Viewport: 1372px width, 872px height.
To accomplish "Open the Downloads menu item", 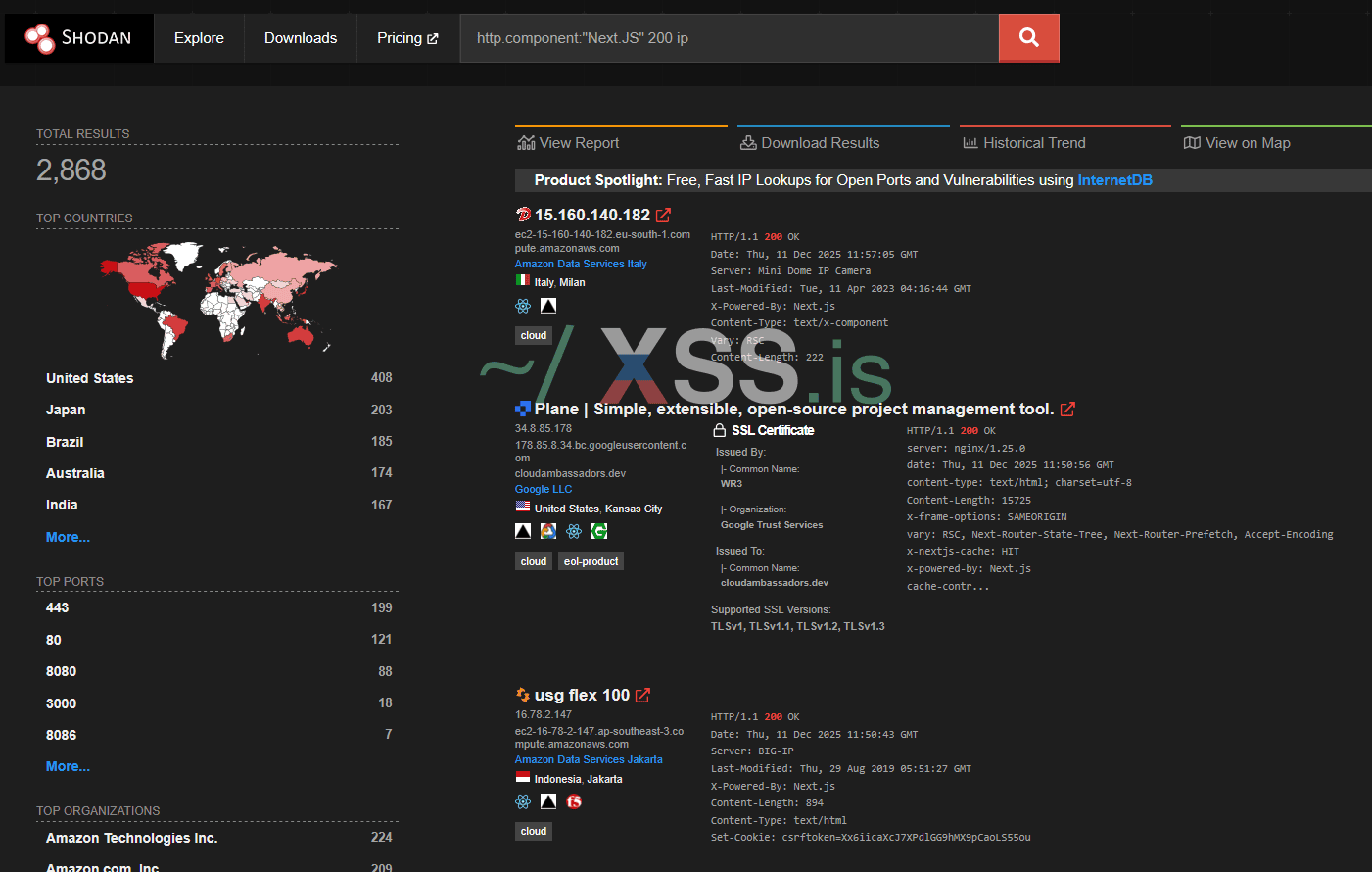I will (x=301, y=38).
